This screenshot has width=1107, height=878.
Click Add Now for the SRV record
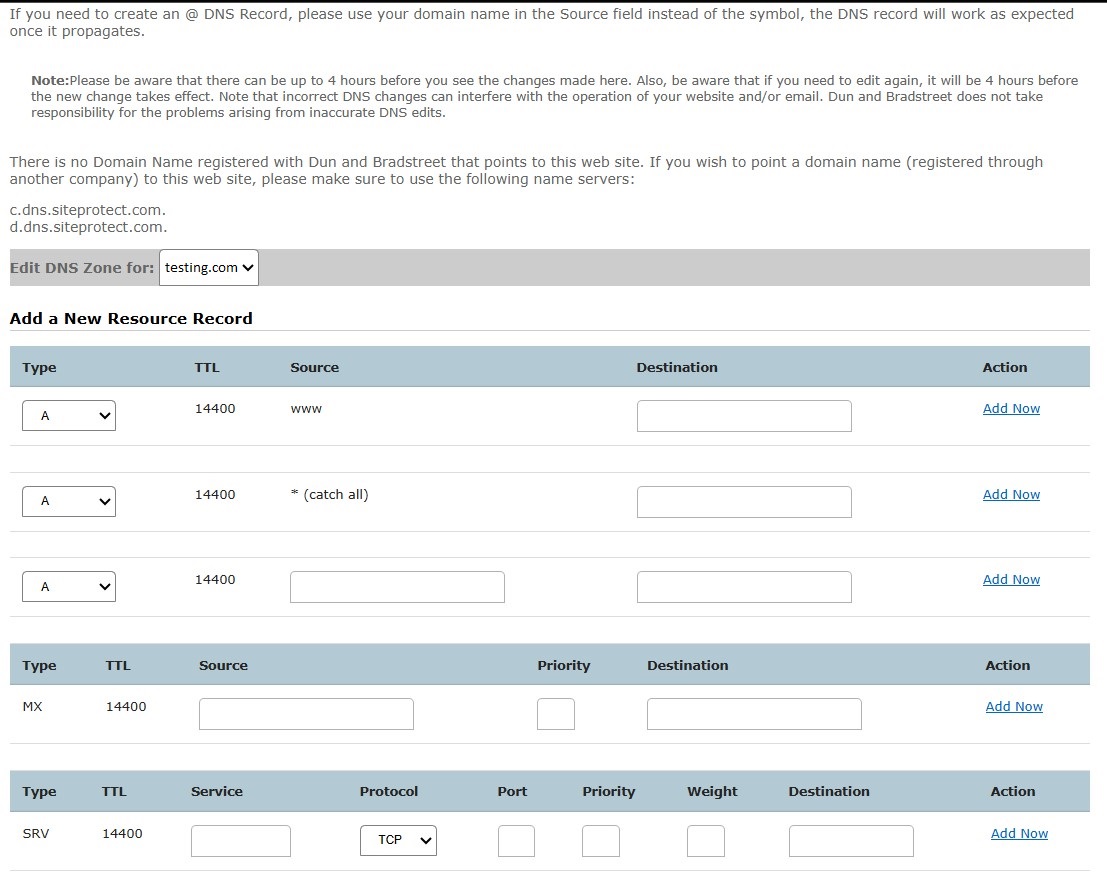(1019, 833)
